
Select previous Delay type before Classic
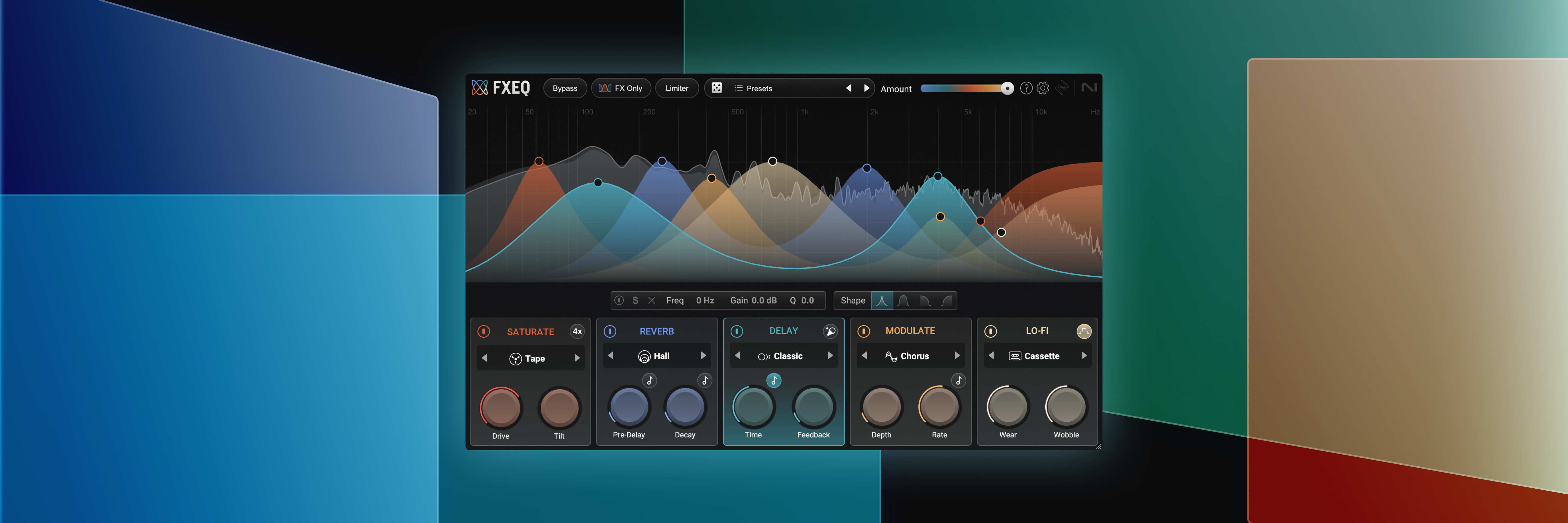[x=738, y=355]
